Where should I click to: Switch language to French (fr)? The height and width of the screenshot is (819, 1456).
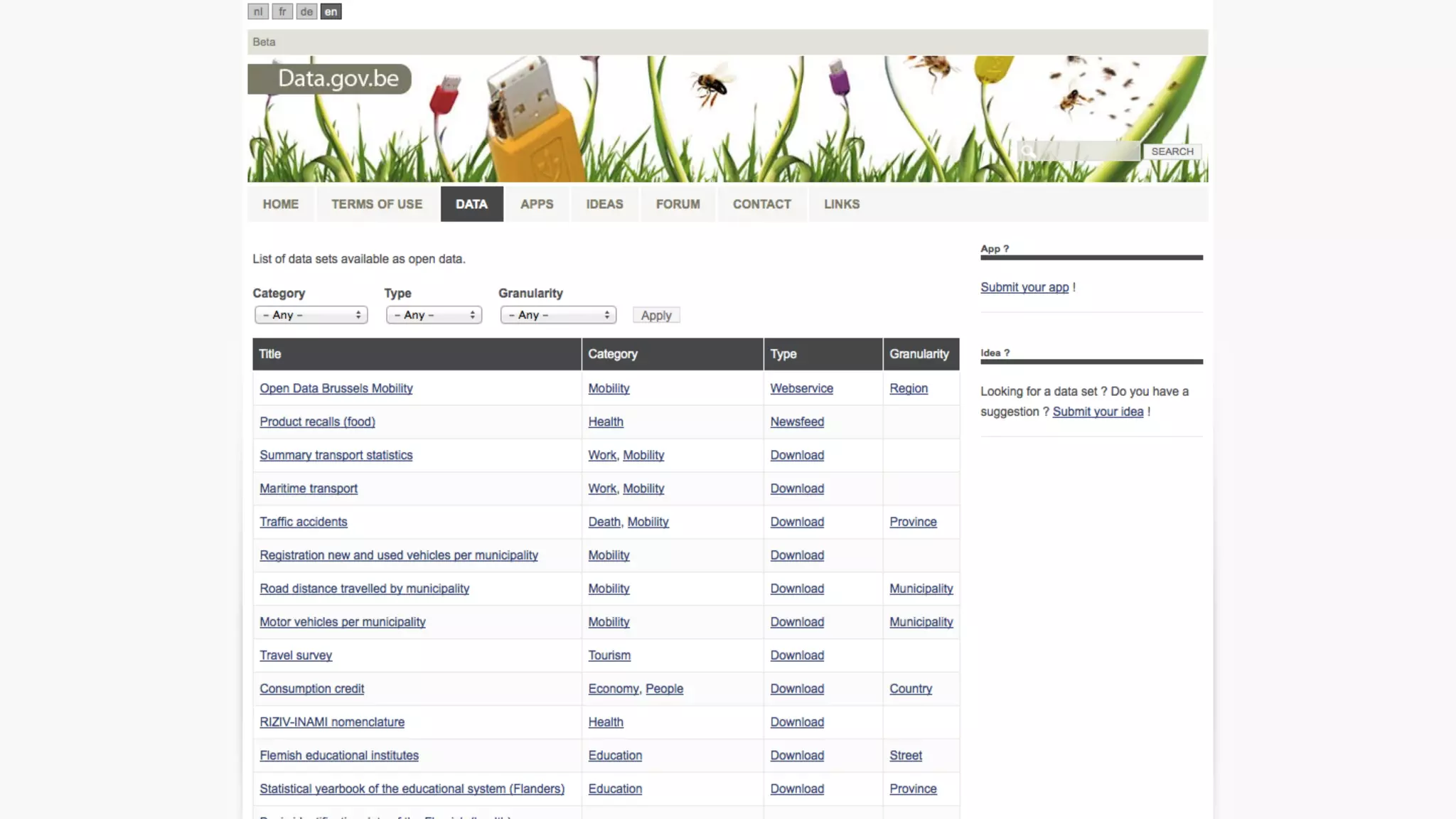pyautogui.click(x=282, y=11)
